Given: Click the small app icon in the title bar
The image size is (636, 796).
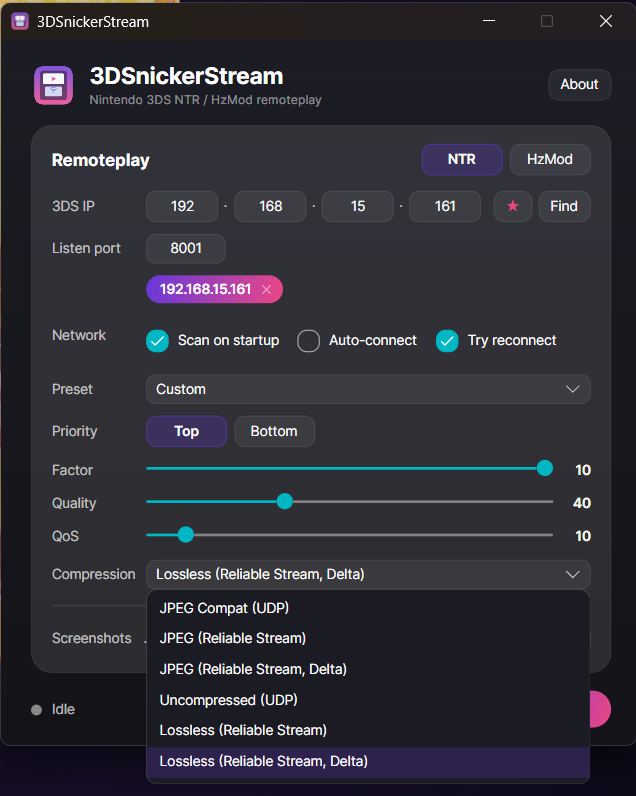Looking at the screenshot, I should [20, 21].
